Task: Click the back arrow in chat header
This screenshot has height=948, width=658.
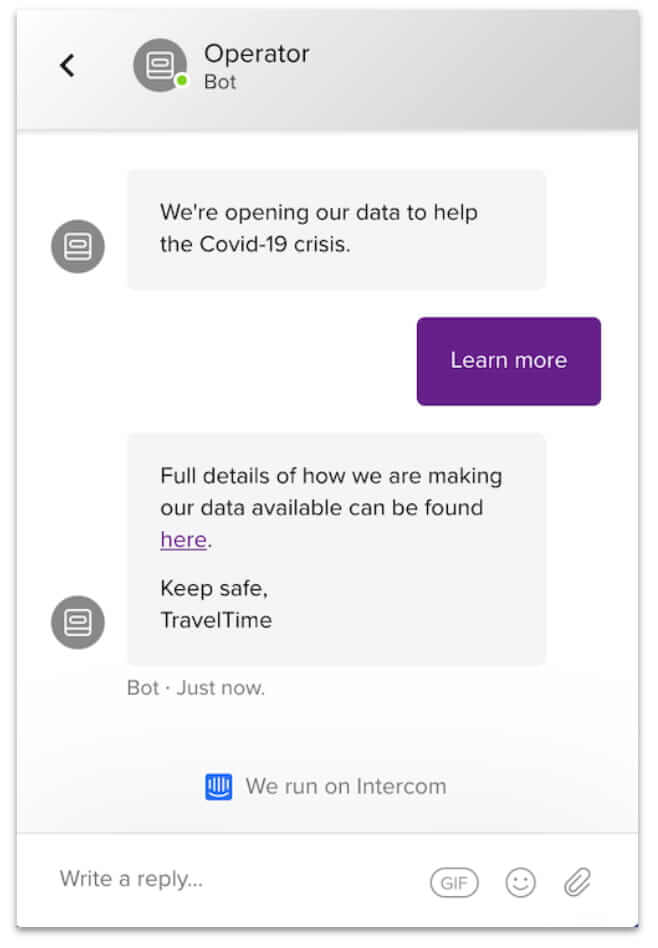Action: tap(67, 66)
